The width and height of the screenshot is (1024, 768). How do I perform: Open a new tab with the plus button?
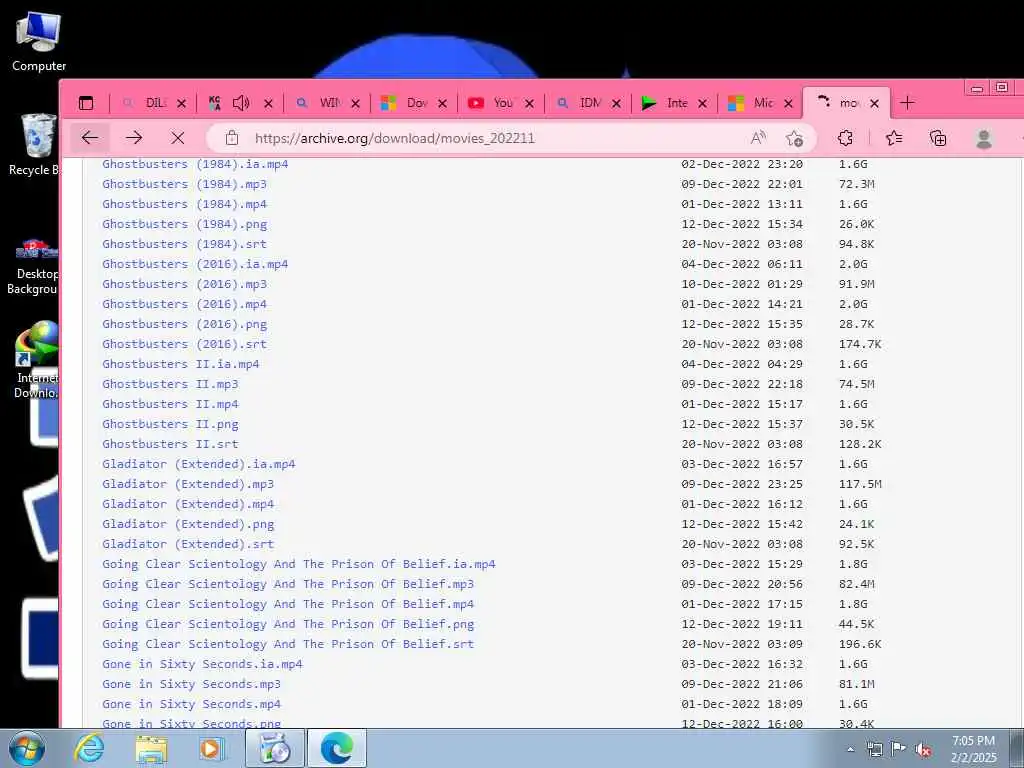(x=907, y=103)
